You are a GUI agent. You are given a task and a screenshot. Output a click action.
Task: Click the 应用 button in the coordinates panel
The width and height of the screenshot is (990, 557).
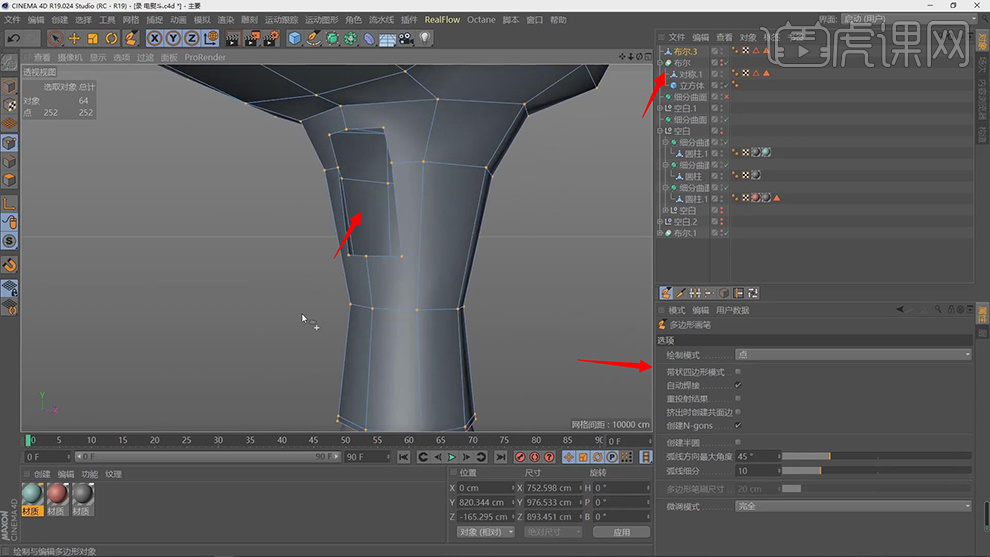coord(621,532)
